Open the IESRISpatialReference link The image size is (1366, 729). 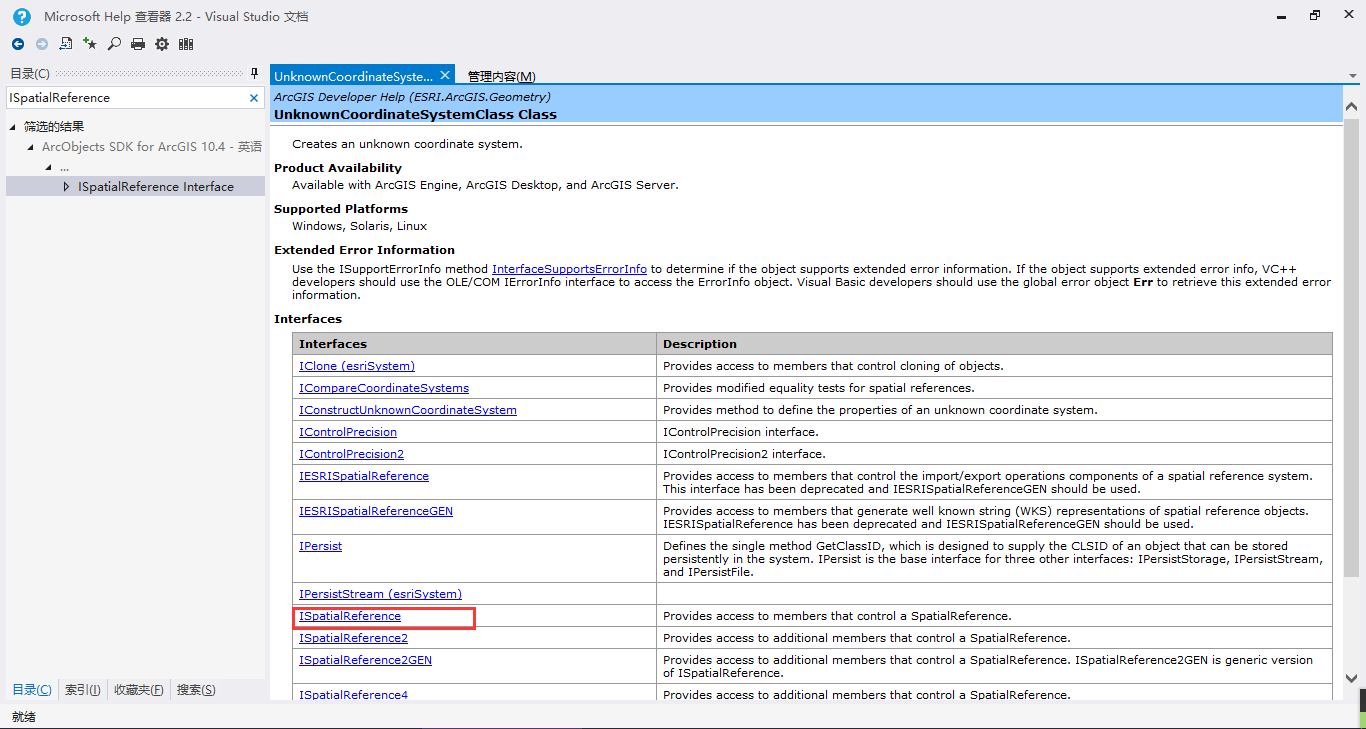364,476
